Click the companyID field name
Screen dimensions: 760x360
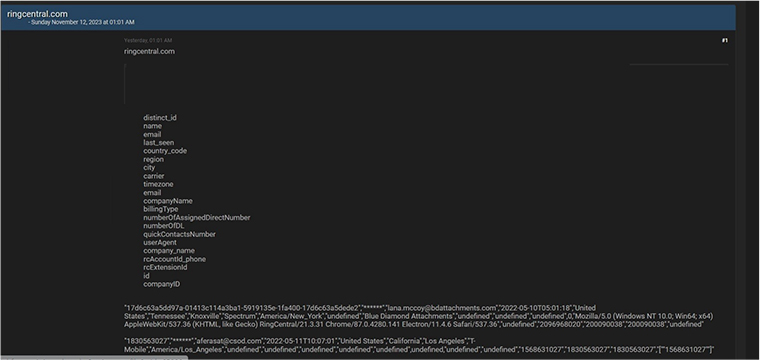161,284
